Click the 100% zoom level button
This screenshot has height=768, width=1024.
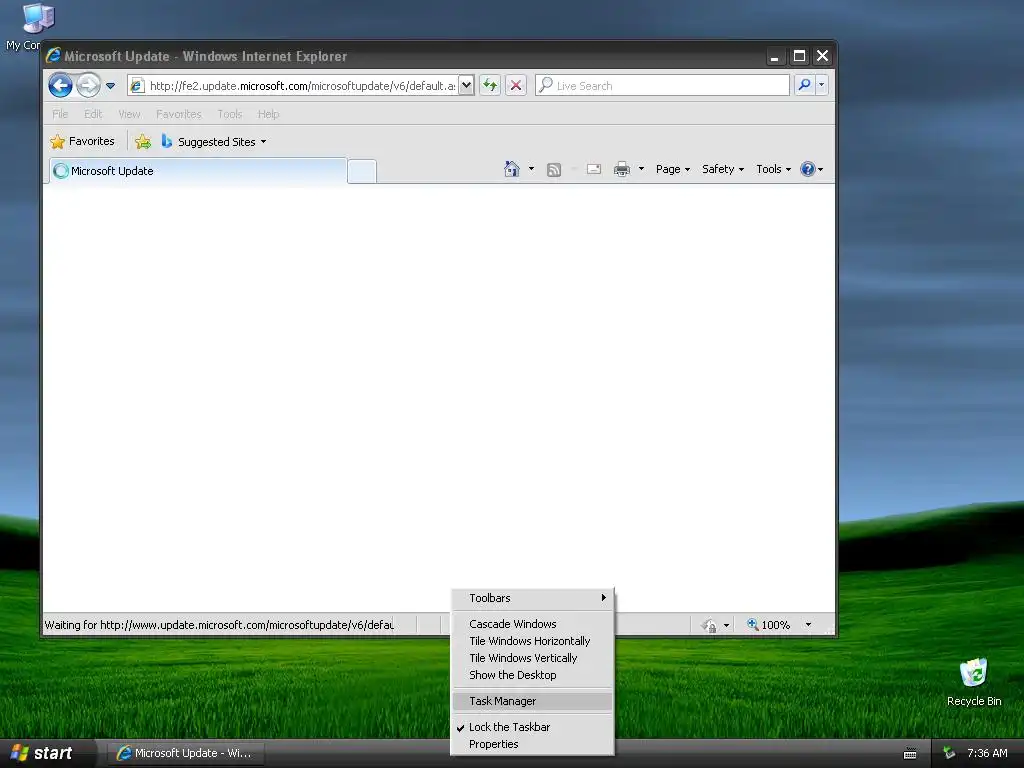(x=769, y=625)
